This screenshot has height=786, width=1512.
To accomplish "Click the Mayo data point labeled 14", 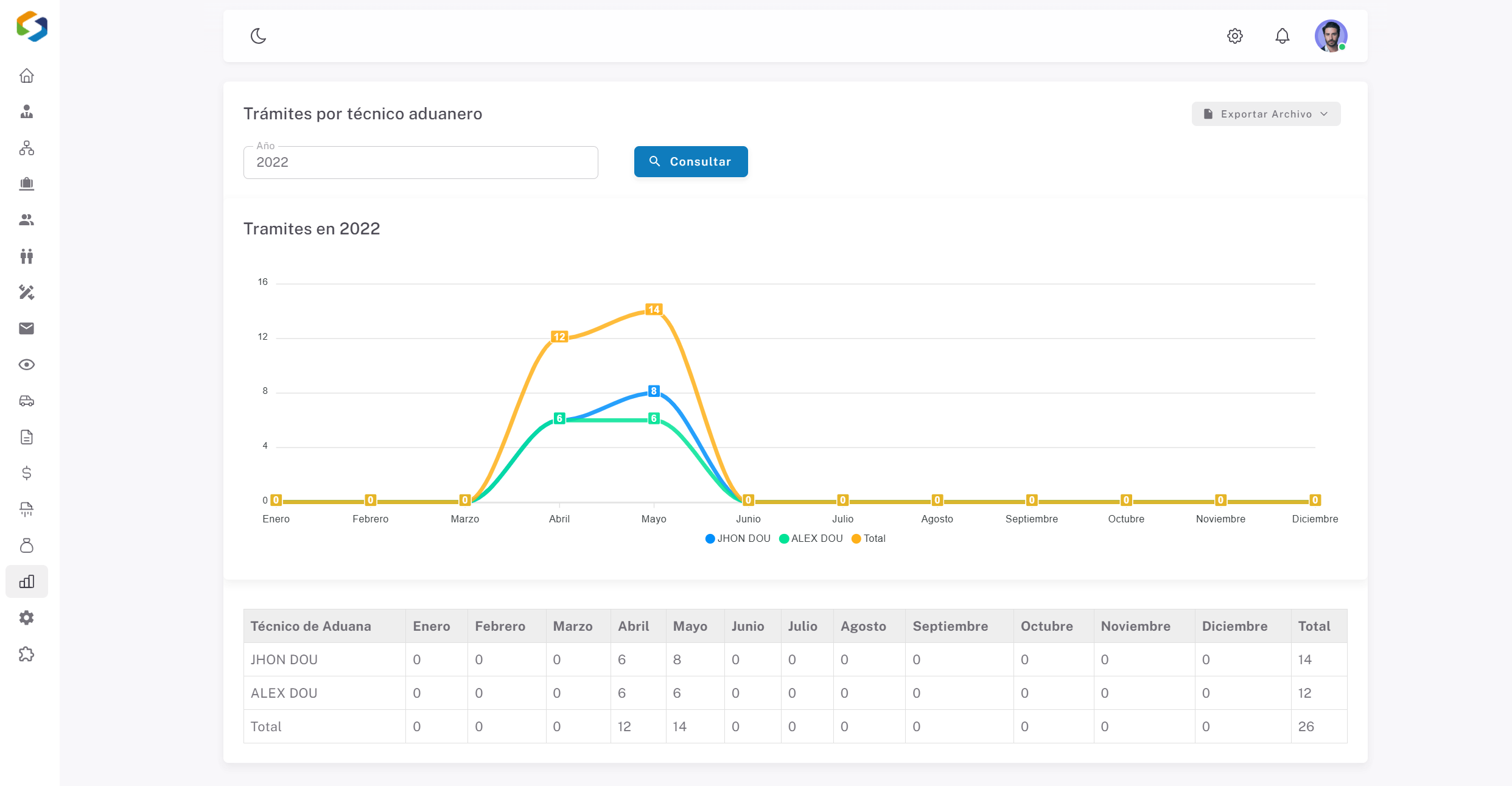I will coord(654,309).
